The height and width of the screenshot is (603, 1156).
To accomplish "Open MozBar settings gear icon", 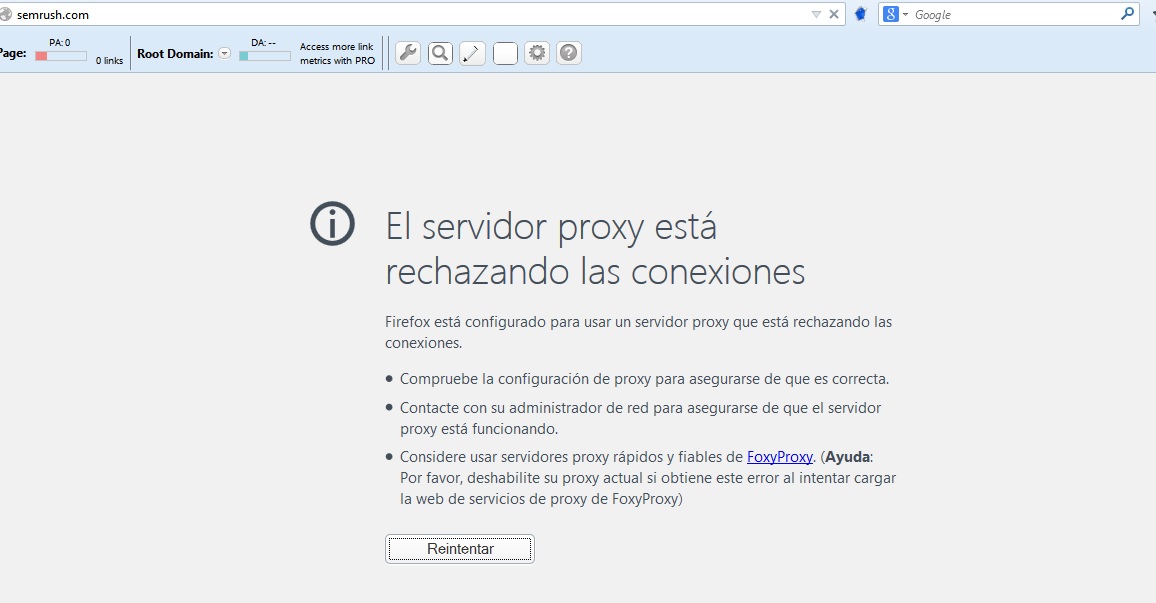I will [x=537, y=53].
